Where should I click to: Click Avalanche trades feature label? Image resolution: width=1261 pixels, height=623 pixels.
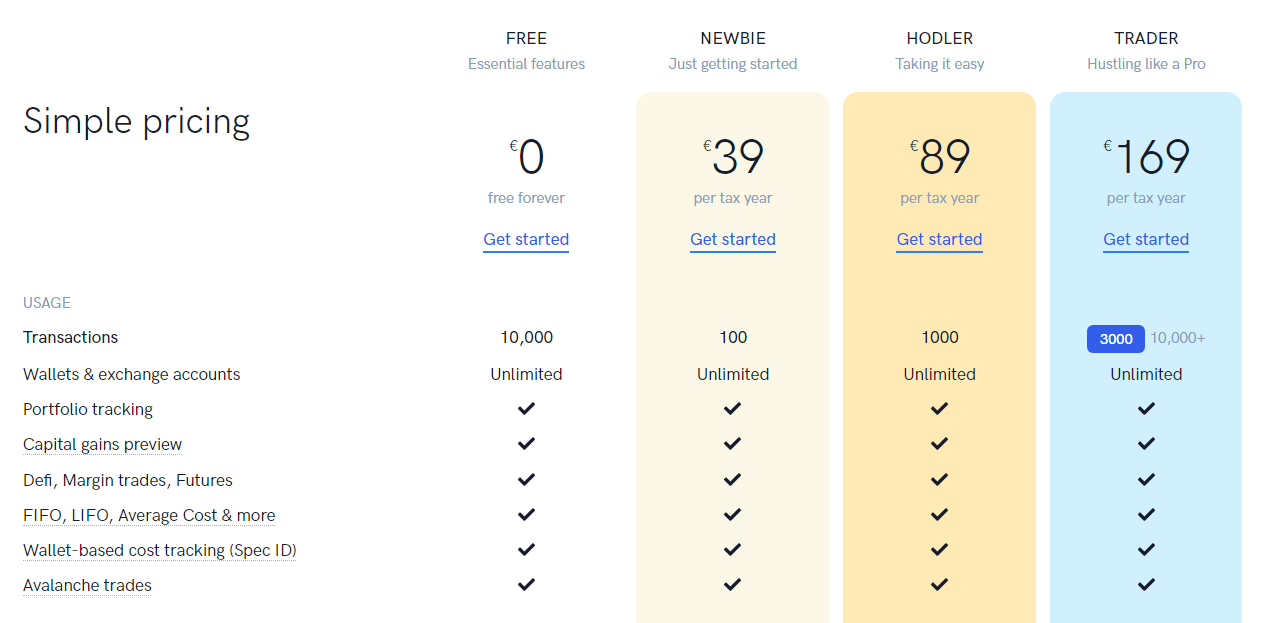coord(88,585)
